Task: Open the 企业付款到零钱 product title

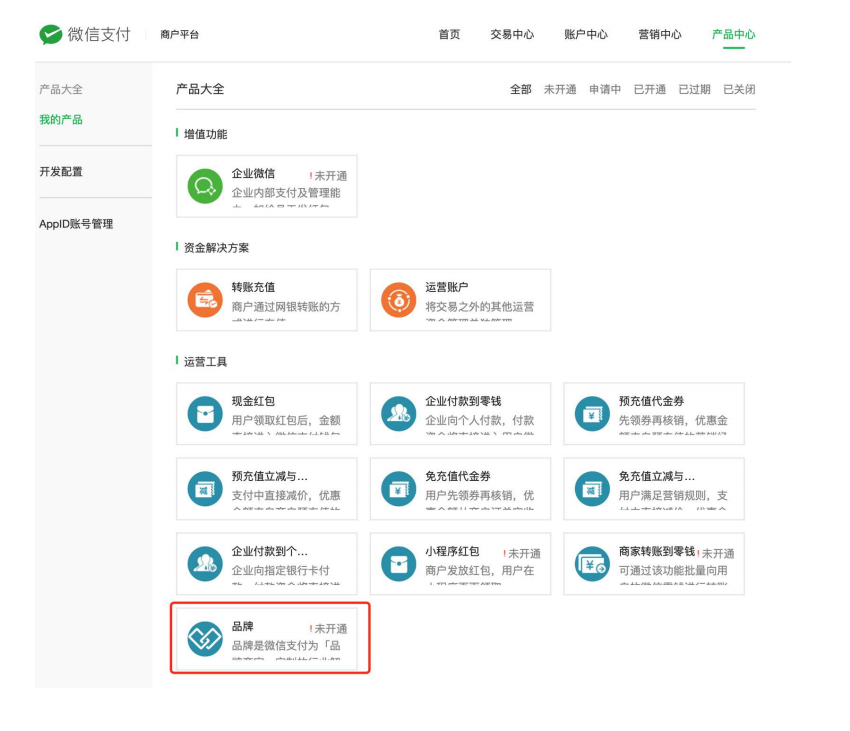Action: pos(463,401)
